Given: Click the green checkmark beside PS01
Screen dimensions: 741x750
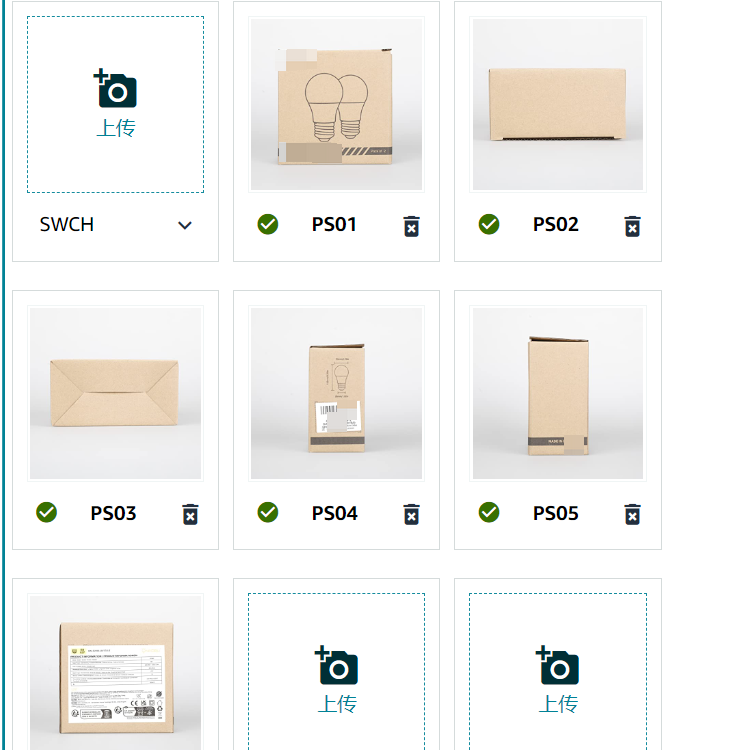Looking at the screenshot, I should (268, 224).
